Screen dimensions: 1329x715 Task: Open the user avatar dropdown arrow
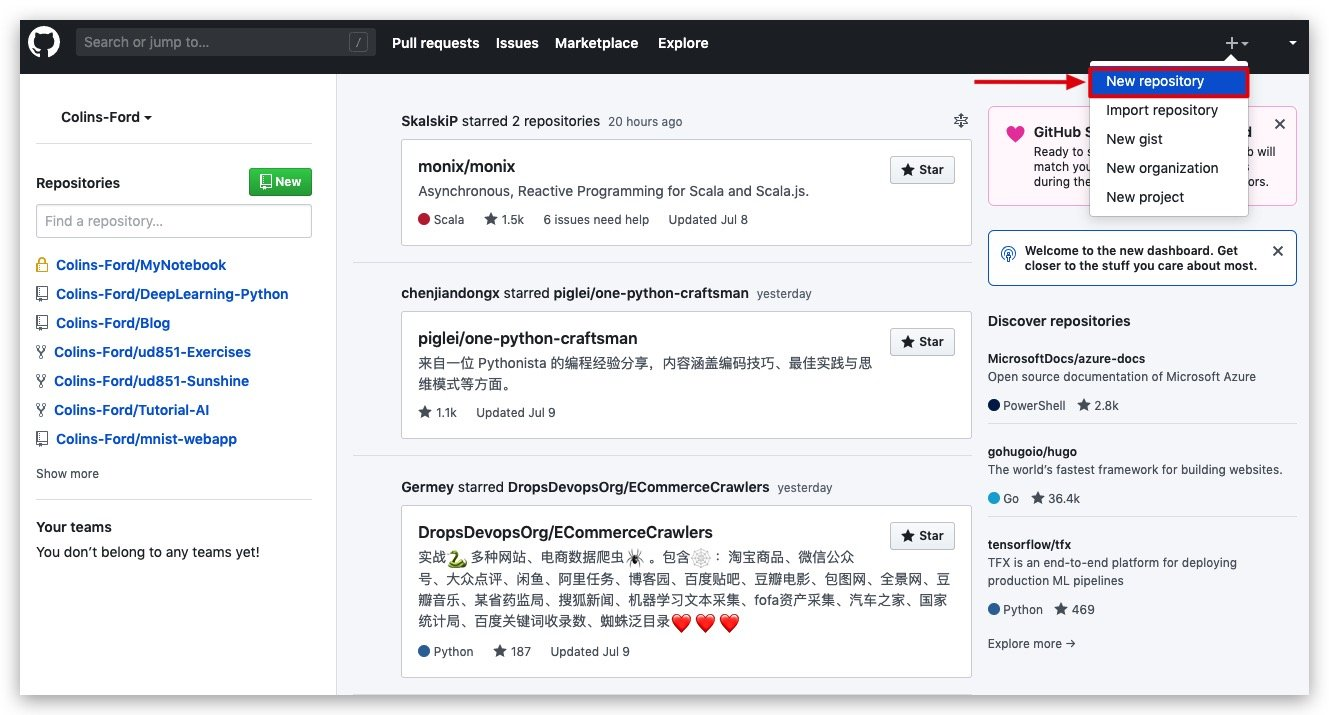coord(1293,43)
